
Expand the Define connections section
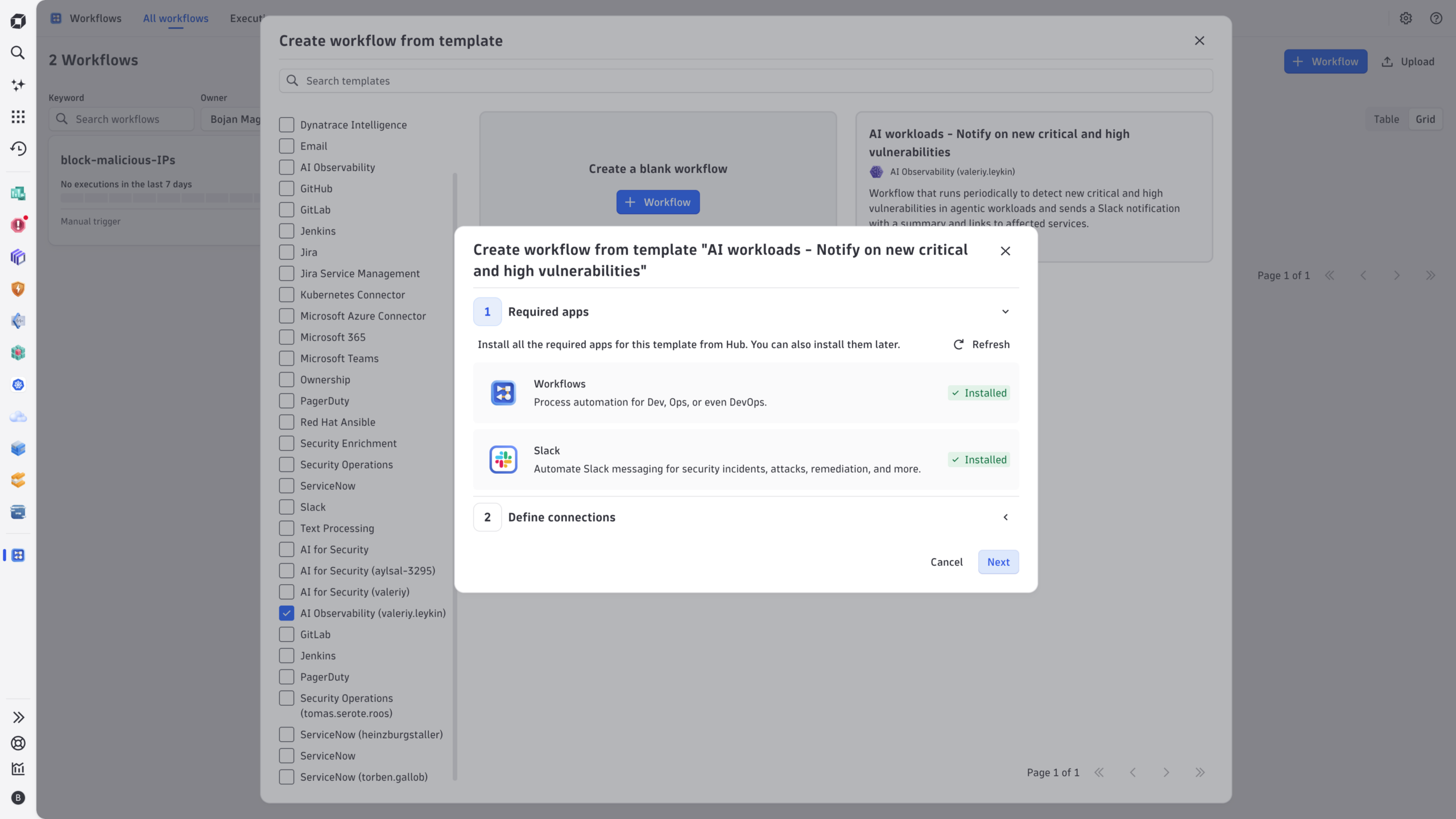(x=1006, y=518)
